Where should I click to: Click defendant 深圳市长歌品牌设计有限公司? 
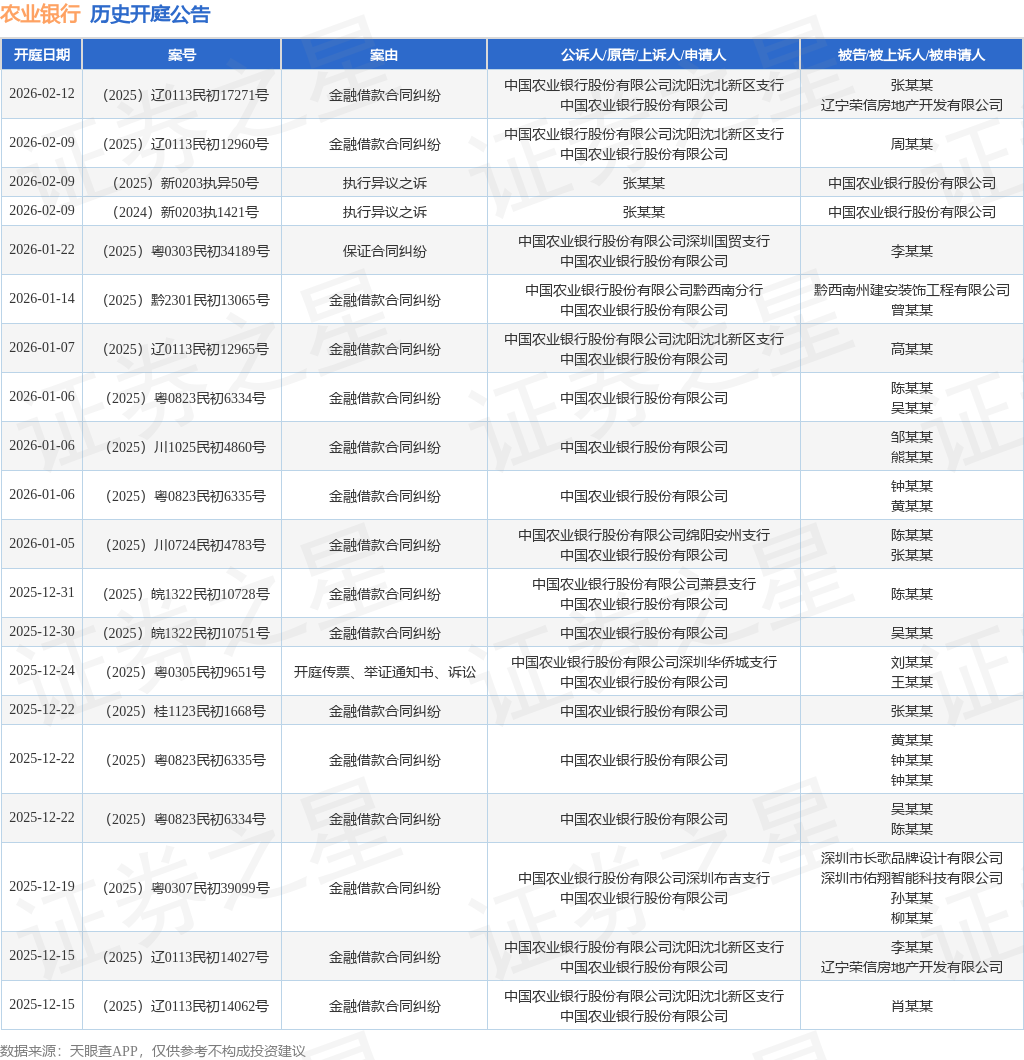click(x=912, y=859)
